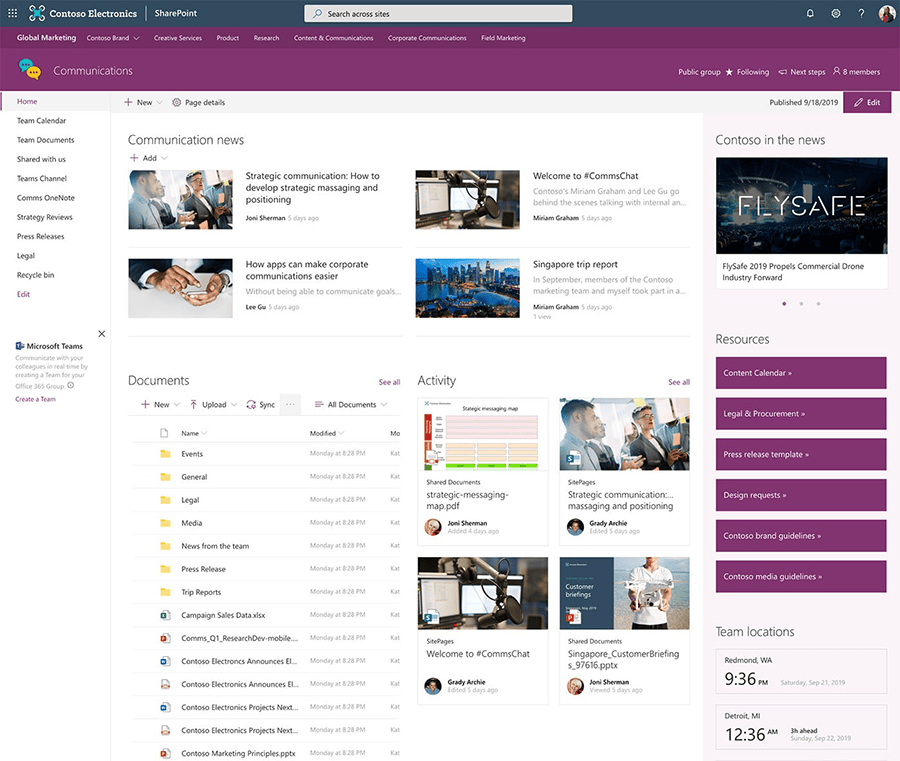Open the Design requests resource tile
Image resolution: width=900 pixels, height=761 pixels.
(801, 495)
